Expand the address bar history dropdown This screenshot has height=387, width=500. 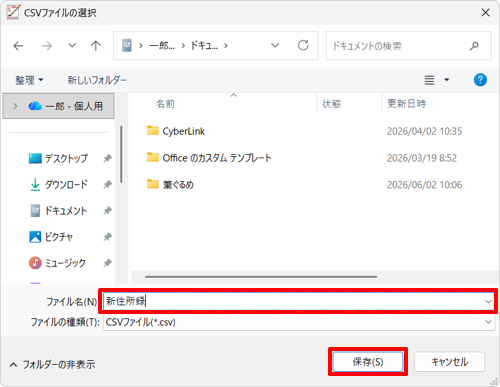click(x=275, y=45)
